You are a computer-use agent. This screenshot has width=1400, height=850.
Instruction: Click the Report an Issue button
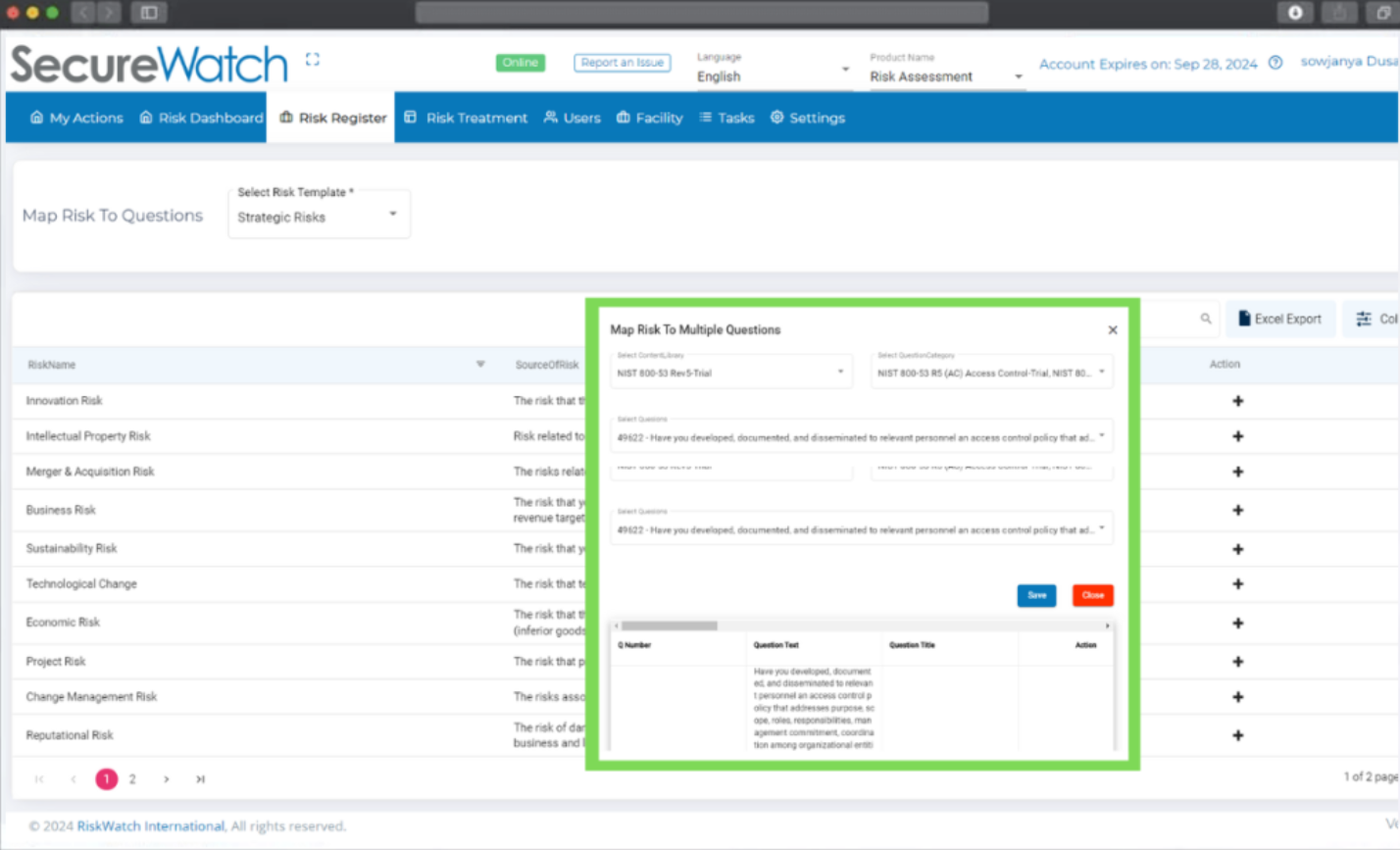tap(622, 63)
